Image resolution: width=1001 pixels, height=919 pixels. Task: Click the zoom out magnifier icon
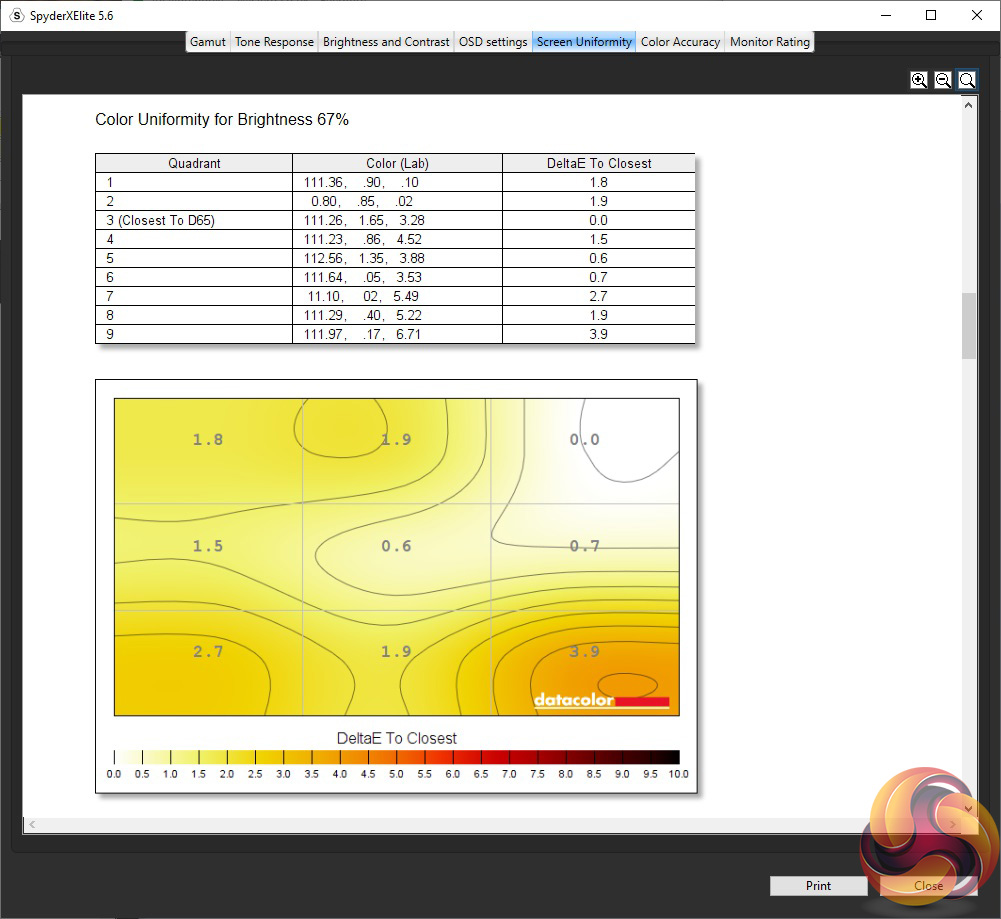point(943,80)
